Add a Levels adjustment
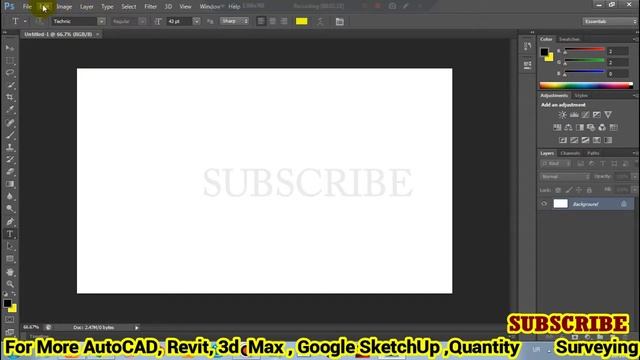Image resolution: width=640 pixels, height=360 pixels. (x=574, y=115)
